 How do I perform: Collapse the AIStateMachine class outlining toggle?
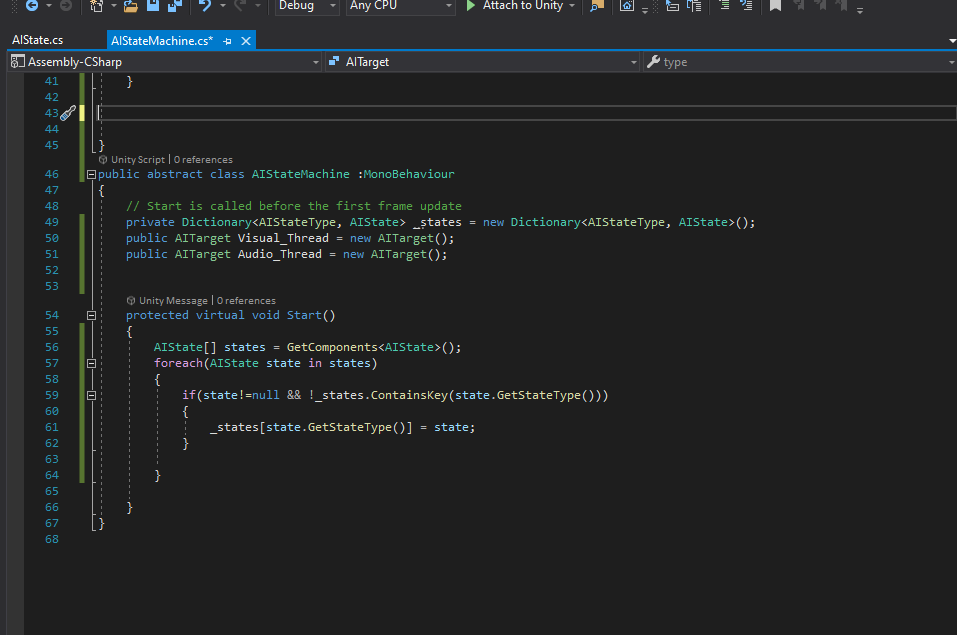(x=91, y=174)
